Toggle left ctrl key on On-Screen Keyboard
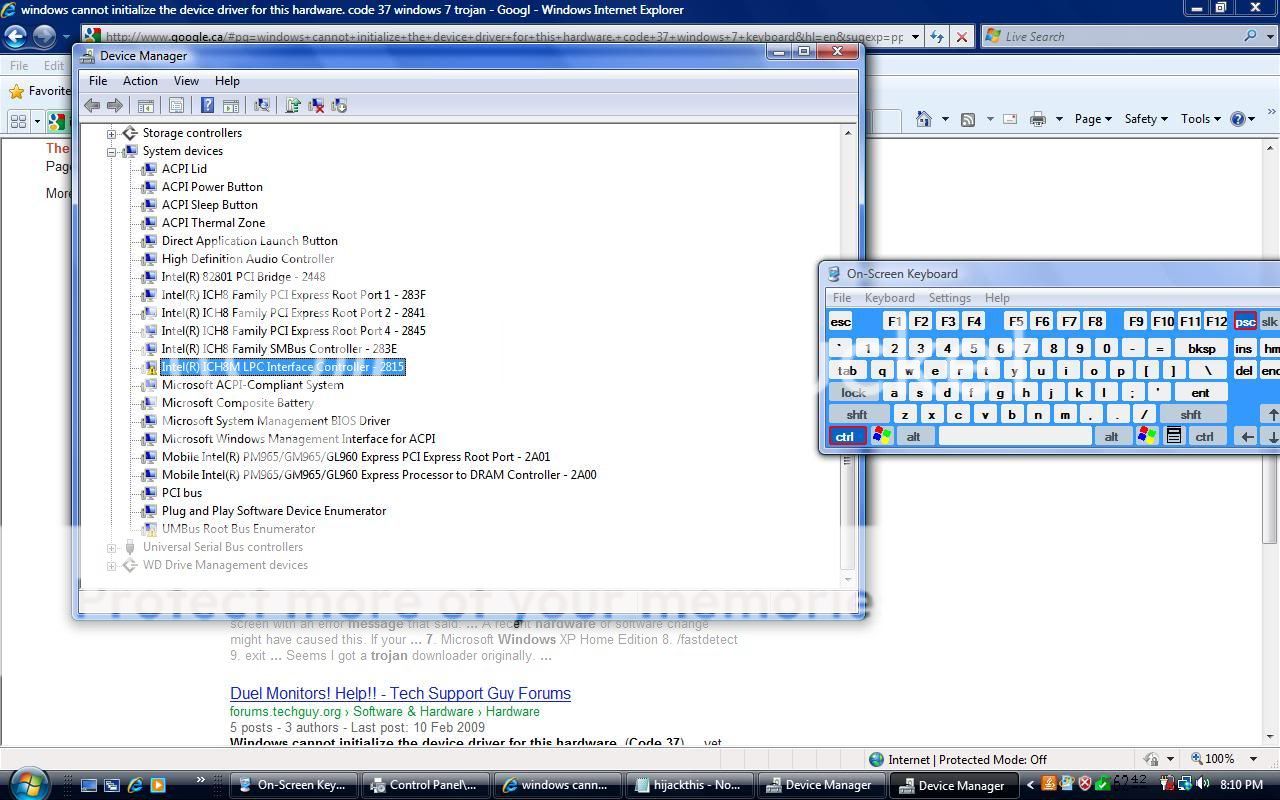This screenshot has height=800, width=1280. coord(846,436)
